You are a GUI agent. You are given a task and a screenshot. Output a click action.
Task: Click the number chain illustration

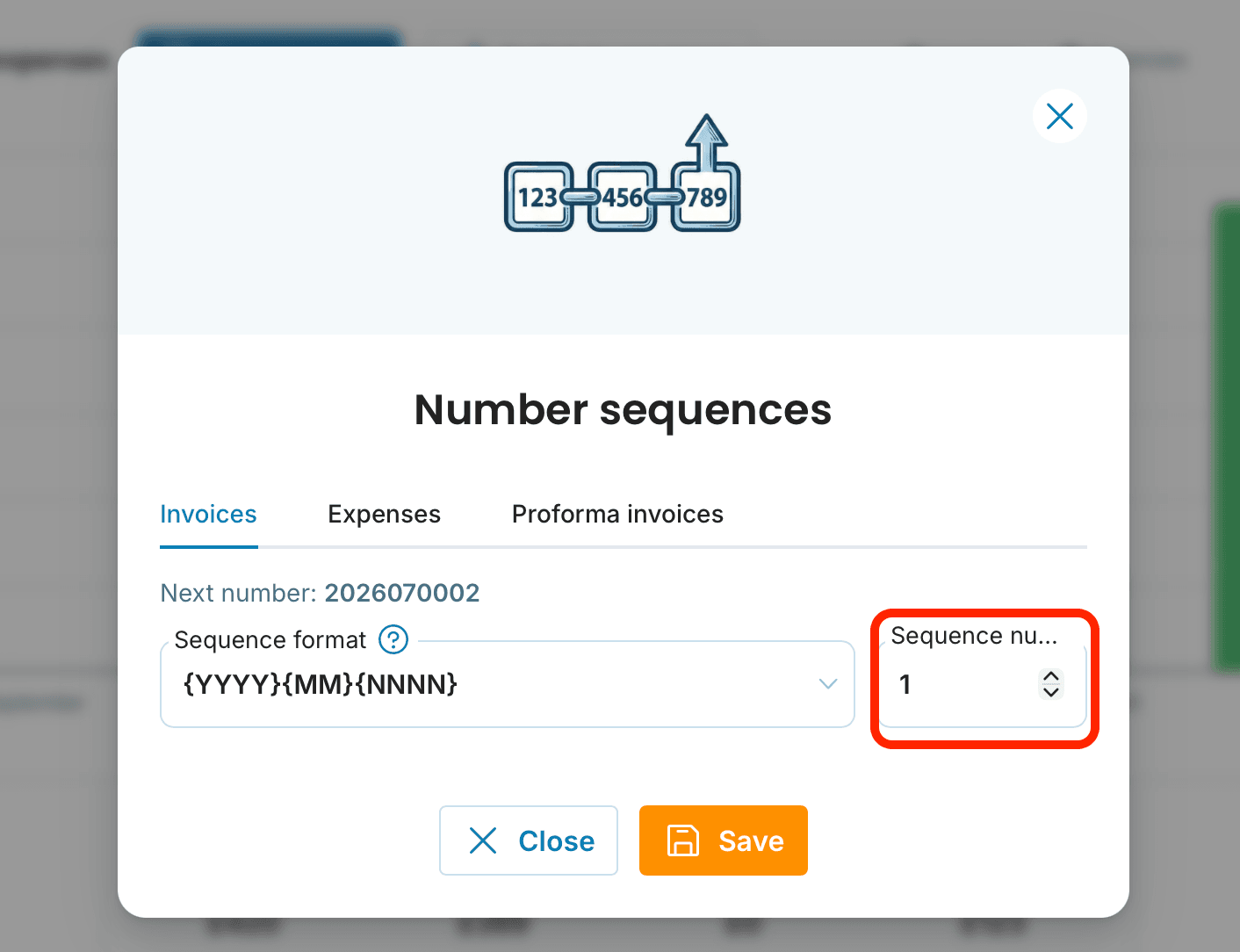tap(623, 174)
